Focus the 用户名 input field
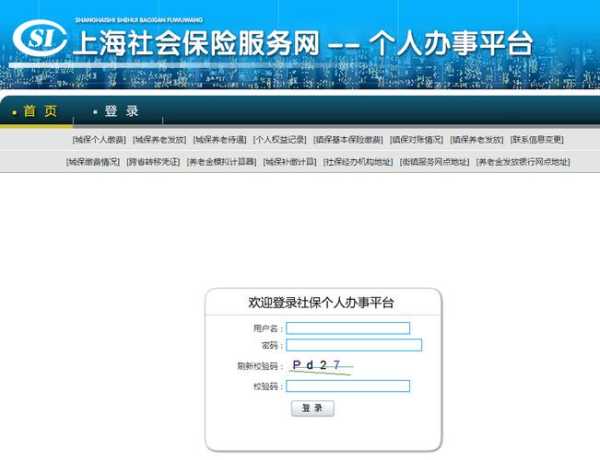The image size is (600, 460). point(348,328)
